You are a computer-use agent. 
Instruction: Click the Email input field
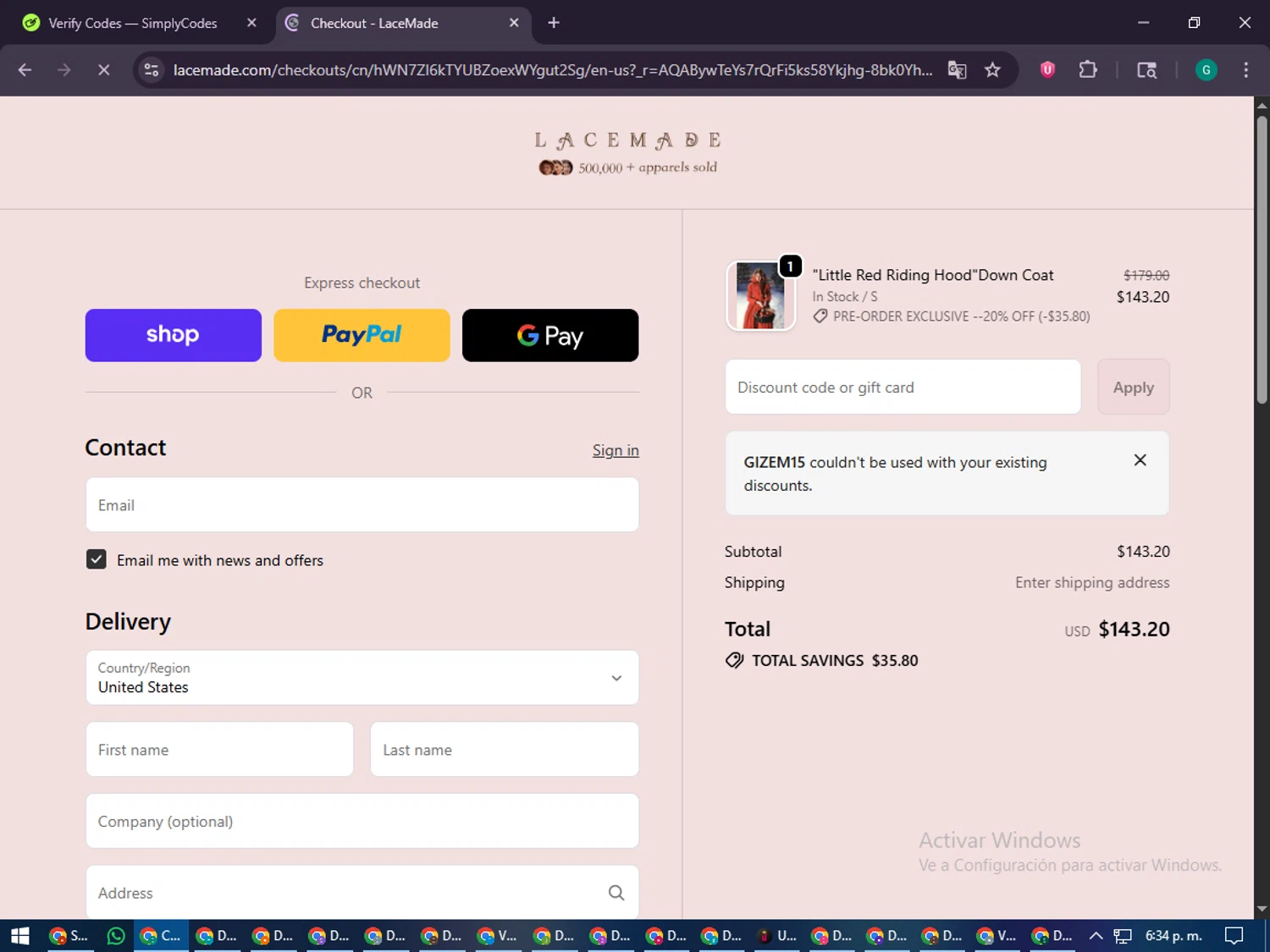(x=362, y=505)
